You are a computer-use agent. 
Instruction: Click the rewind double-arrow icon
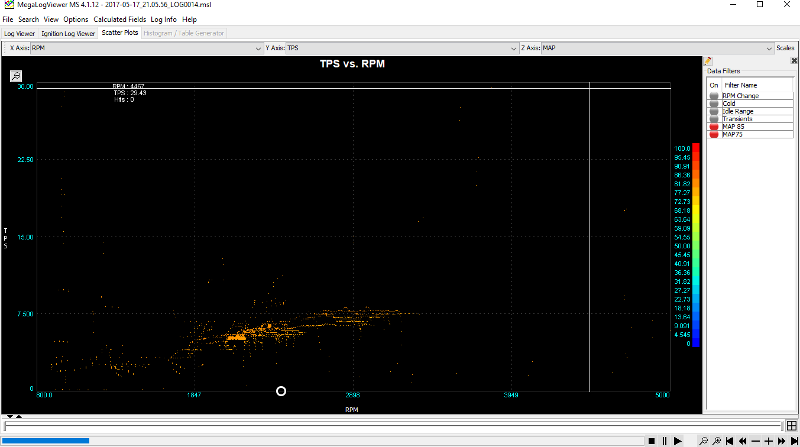(x=742, y=440)
